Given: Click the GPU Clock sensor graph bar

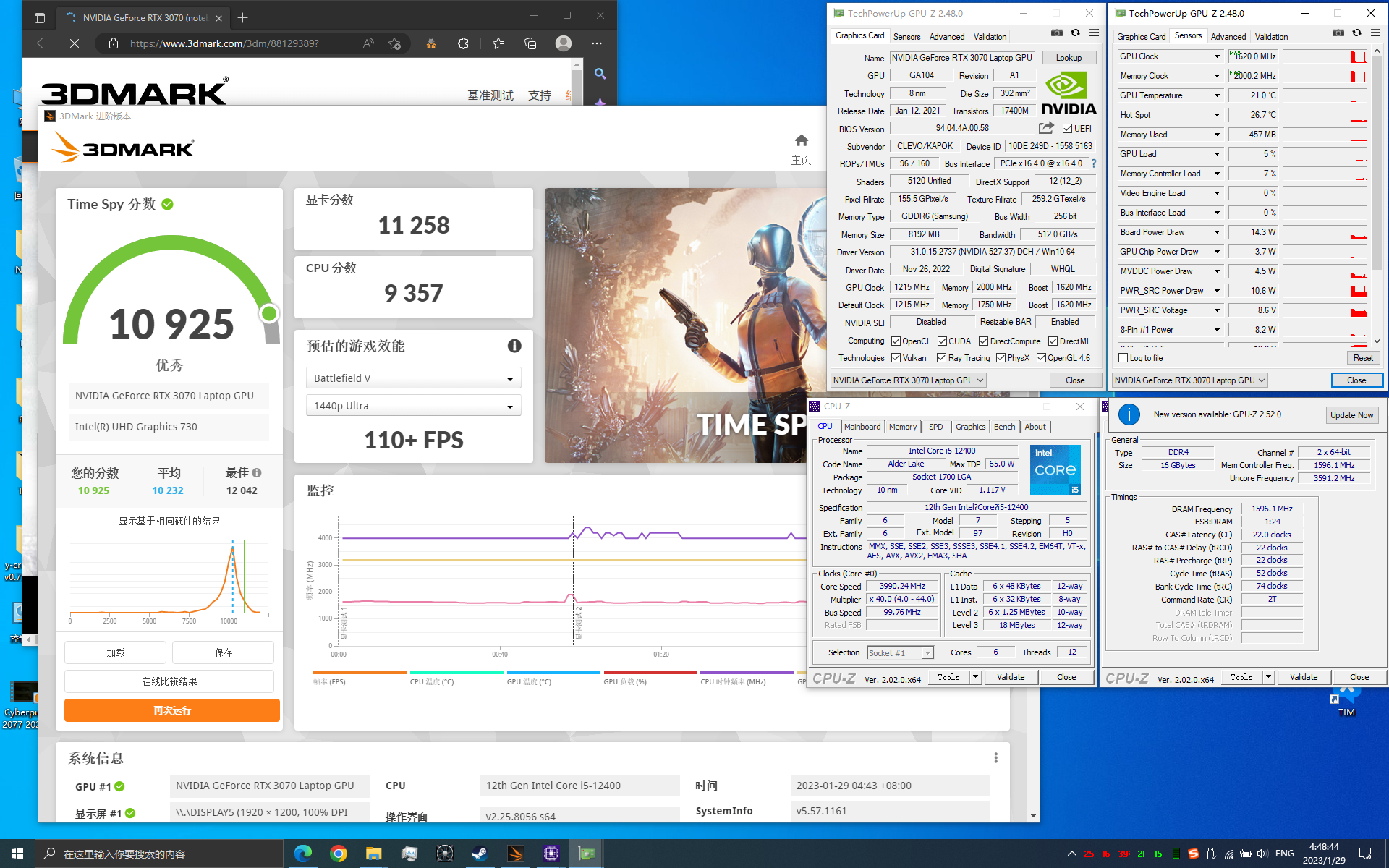Looking at the screenshot, I should tap(1324, 56).
